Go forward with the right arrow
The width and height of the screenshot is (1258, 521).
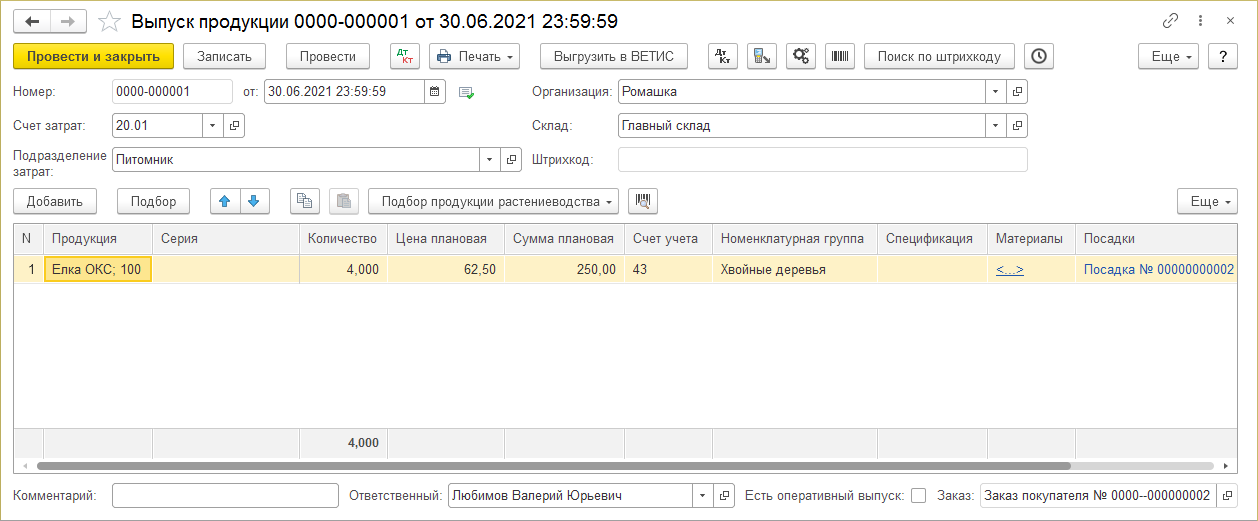click(x=68, y=20)
